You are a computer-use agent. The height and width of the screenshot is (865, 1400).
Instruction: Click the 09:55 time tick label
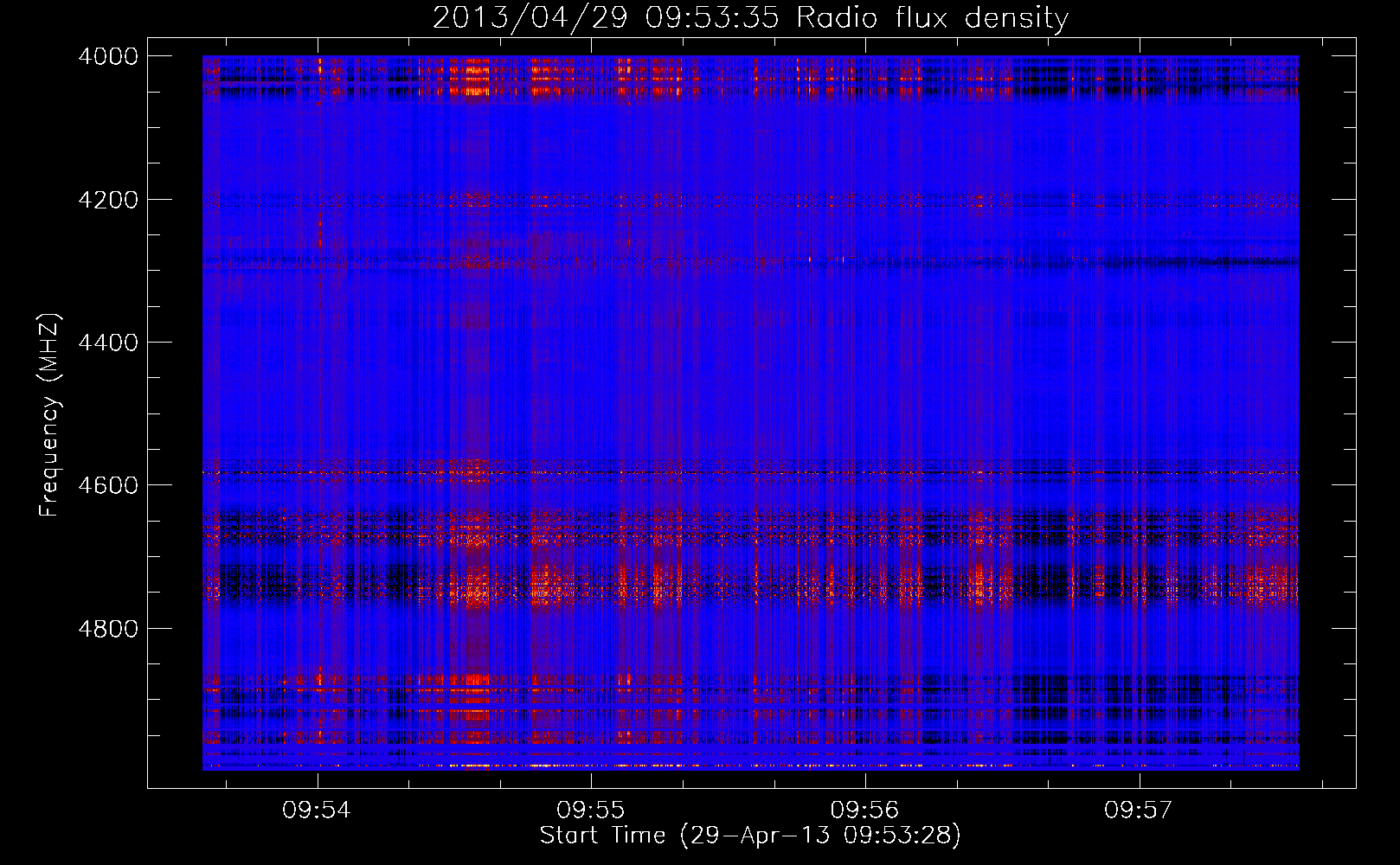coord(591,810)
